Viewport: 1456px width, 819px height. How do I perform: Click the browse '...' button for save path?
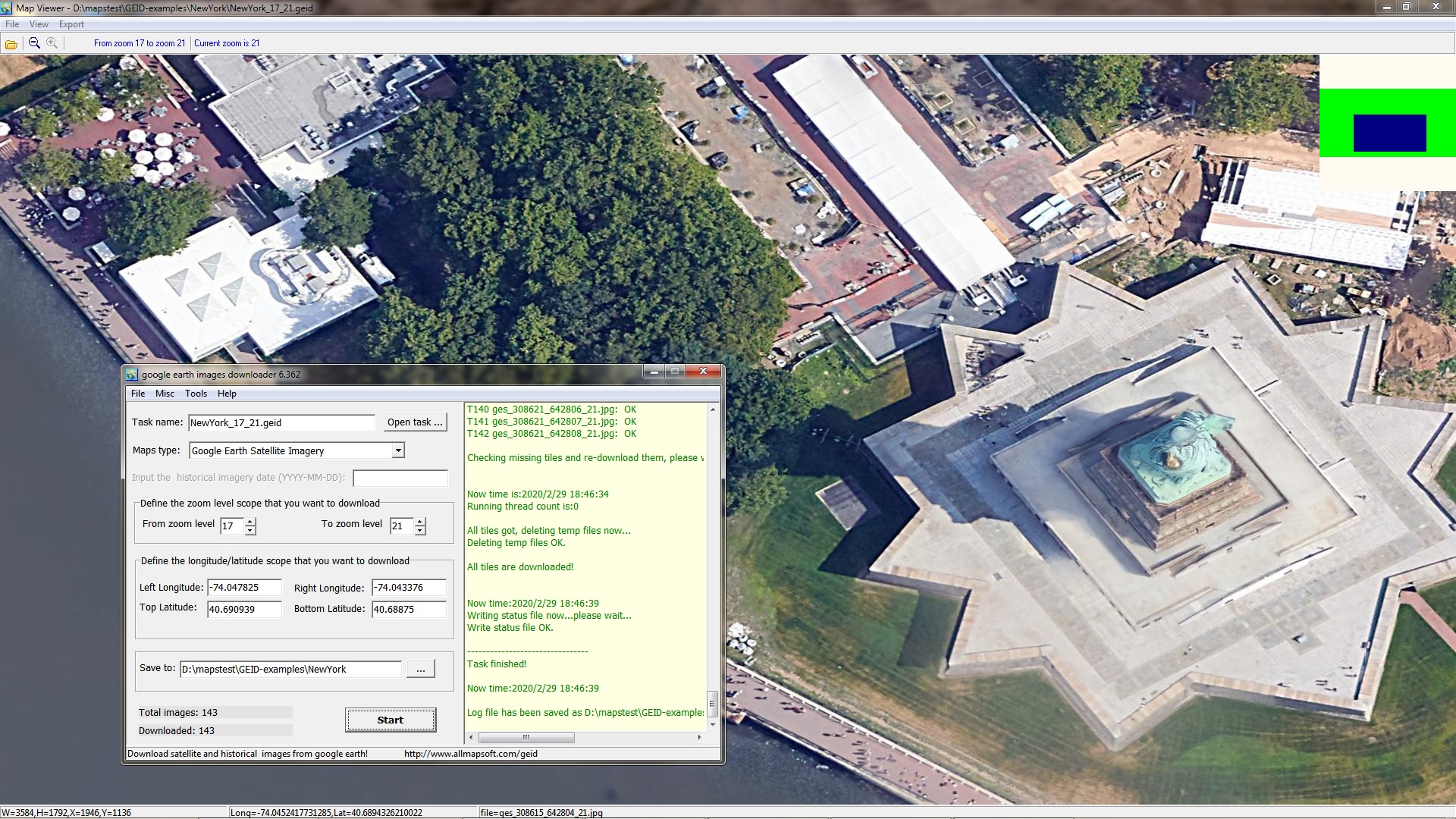(x=421, y=669)
